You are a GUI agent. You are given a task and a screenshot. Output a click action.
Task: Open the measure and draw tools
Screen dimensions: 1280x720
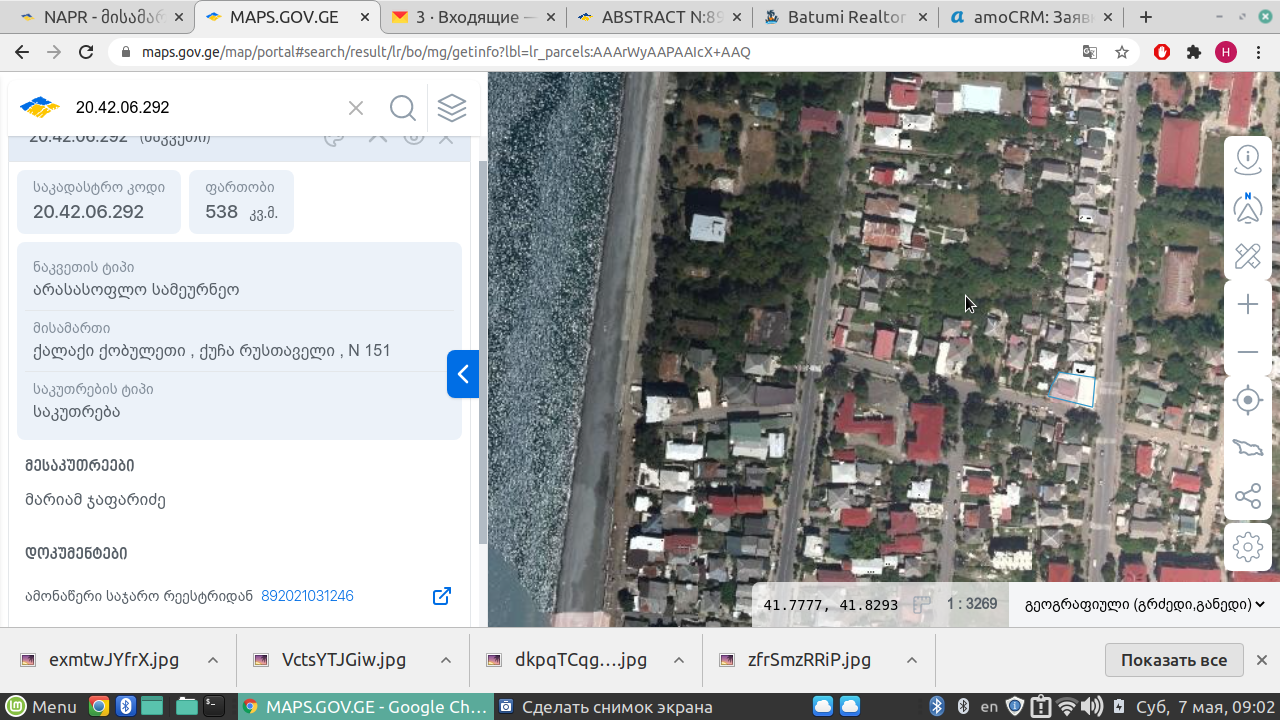(x=1248, y=256)
